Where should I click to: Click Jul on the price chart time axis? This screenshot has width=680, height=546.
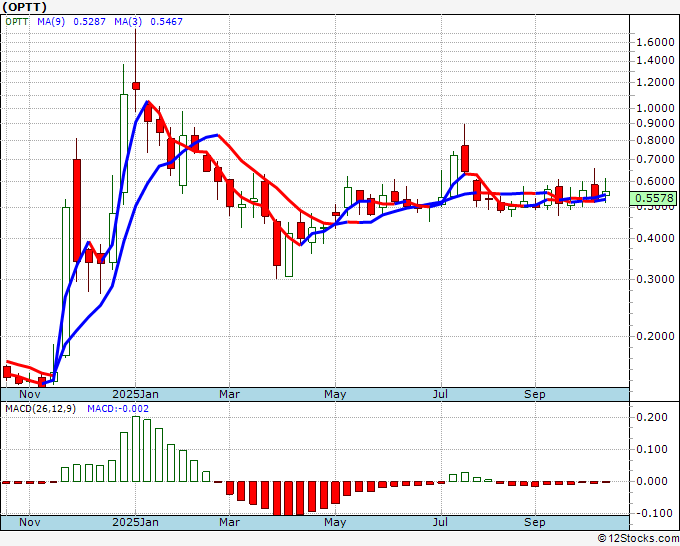441,394
